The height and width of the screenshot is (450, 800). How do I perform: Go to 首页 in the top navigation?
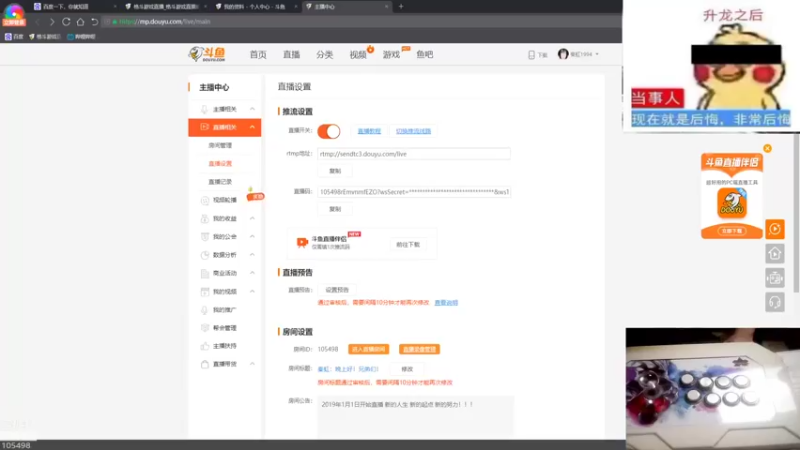pos(258,55)
